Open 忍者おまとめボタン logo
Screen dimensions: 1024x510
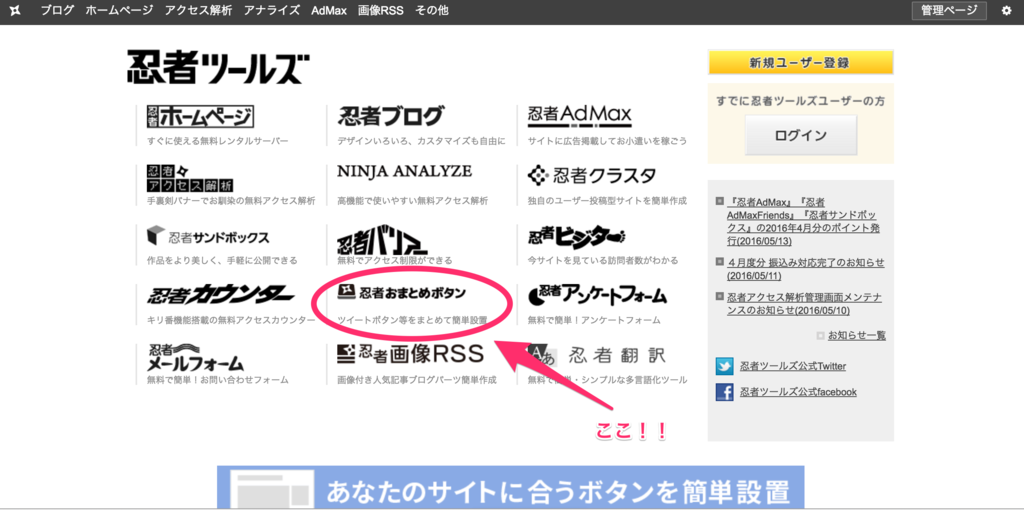pos(402,293)
